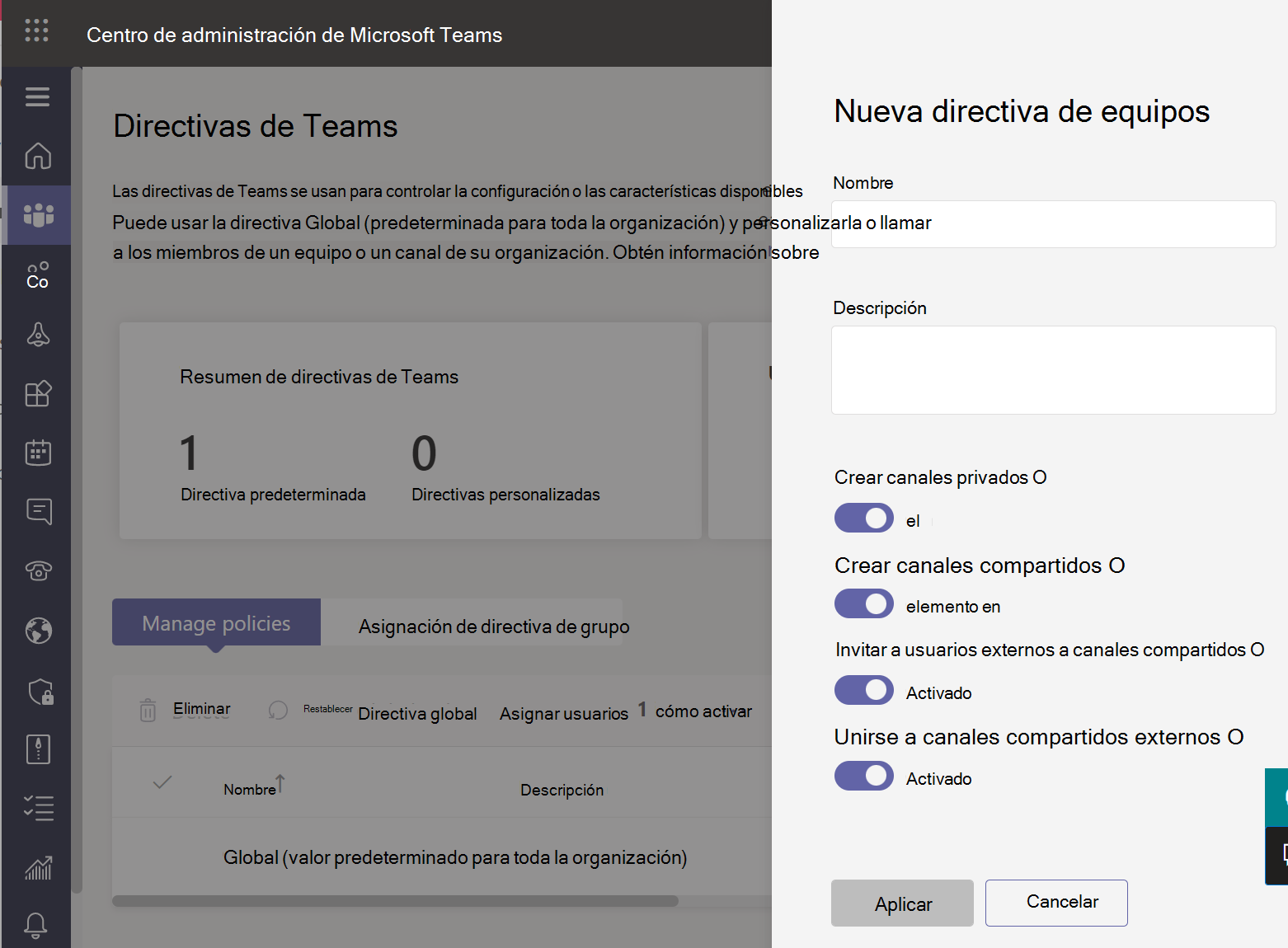Screen dimensions: 1288x948
Task: Toggle the hamburger navigation menu
Action: (37, 96)
